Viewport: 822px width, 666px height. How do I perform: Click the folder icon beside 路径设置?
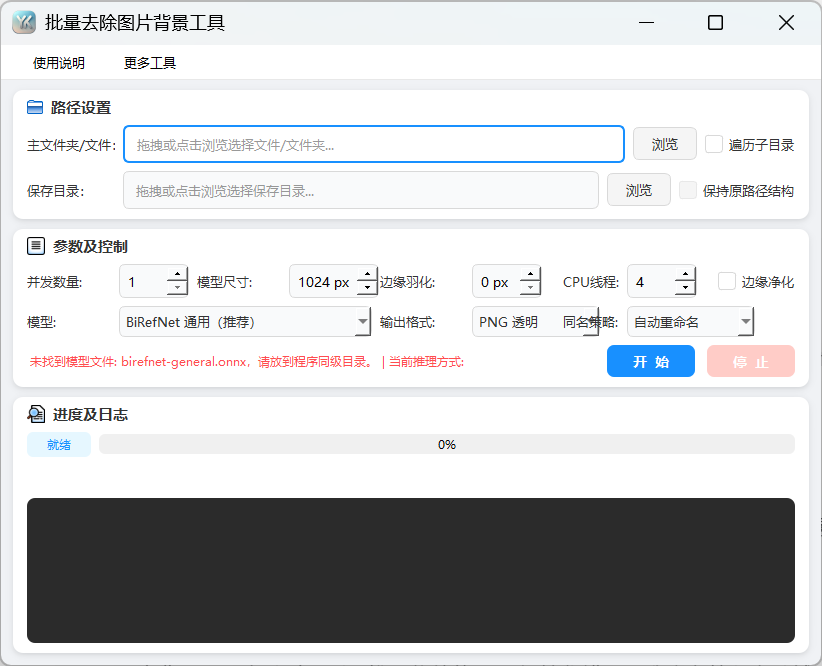[x=35, y=108]
